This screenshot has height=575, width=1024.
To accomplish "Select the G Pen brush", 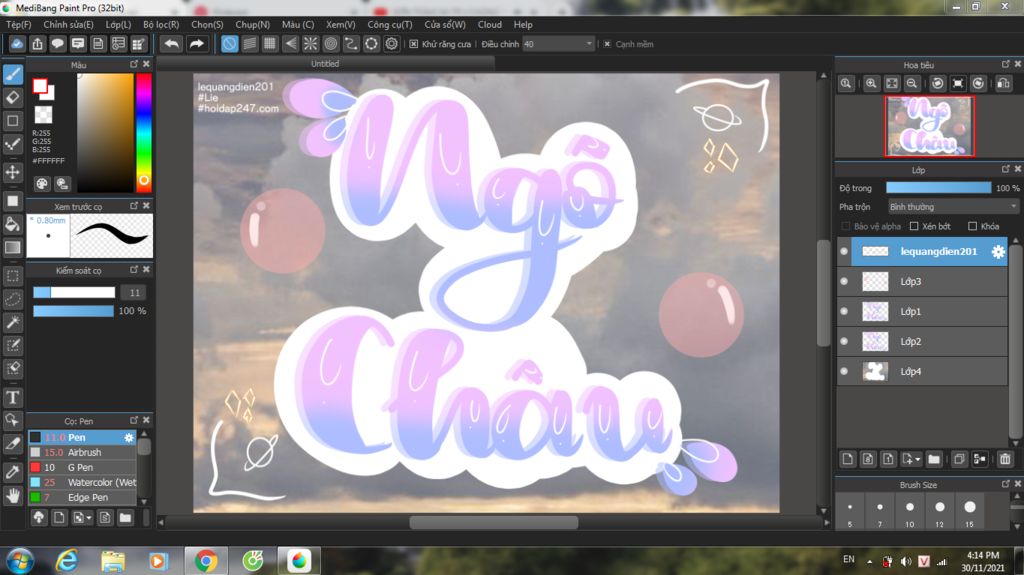I will pyautogui.click(x=82, y=467).
